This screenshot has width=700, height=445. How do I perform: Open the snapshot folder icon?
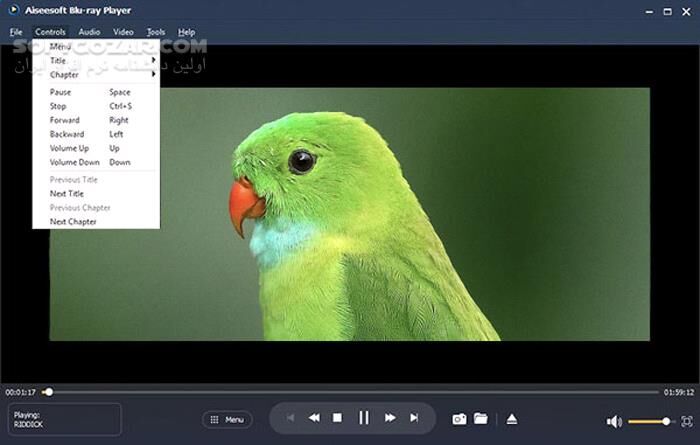481,419
